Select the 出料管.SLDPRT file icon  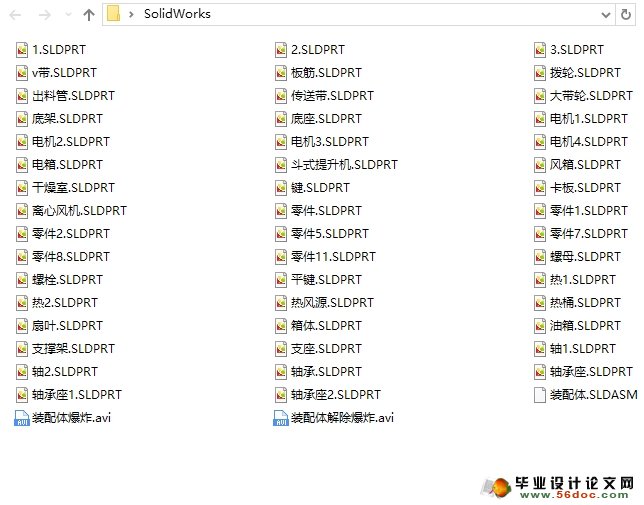pos(22,96)
